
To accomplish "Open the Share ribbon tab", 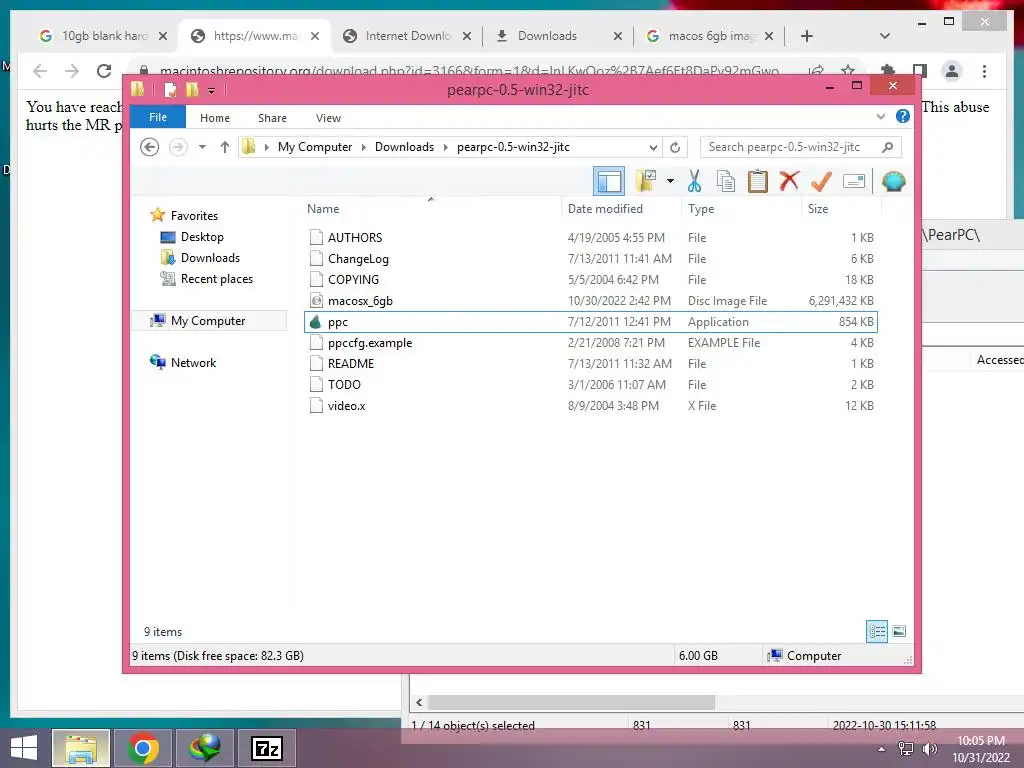I will coord(272,118).
